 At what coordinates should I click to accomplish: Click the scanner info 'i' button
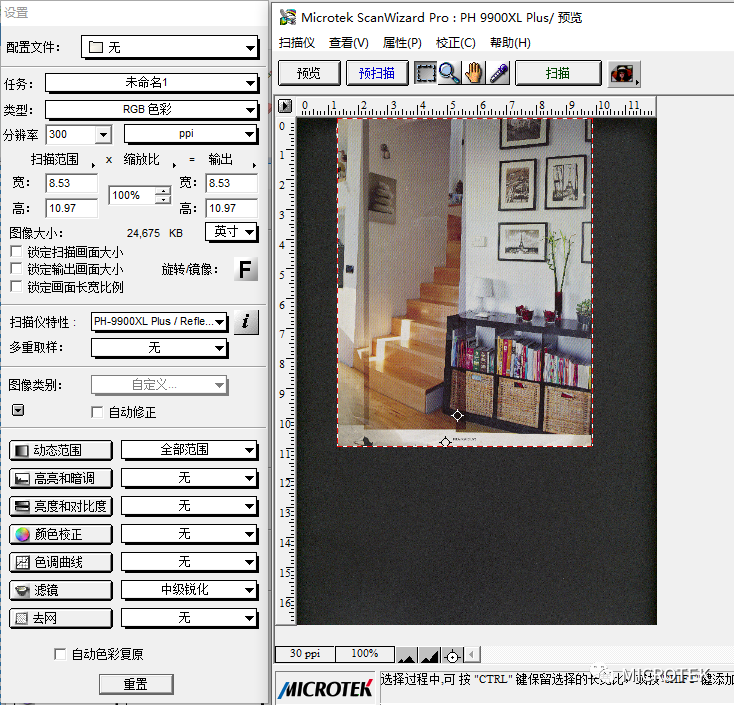pos(246,321)
